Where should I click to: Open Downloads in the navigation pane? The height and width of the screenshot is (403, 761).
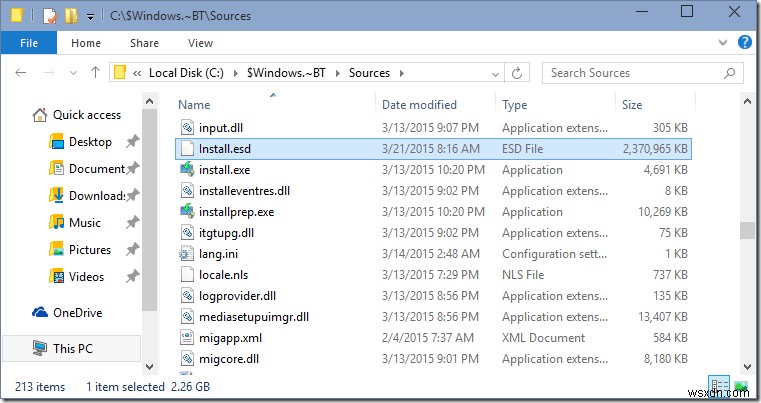point(97,196)
